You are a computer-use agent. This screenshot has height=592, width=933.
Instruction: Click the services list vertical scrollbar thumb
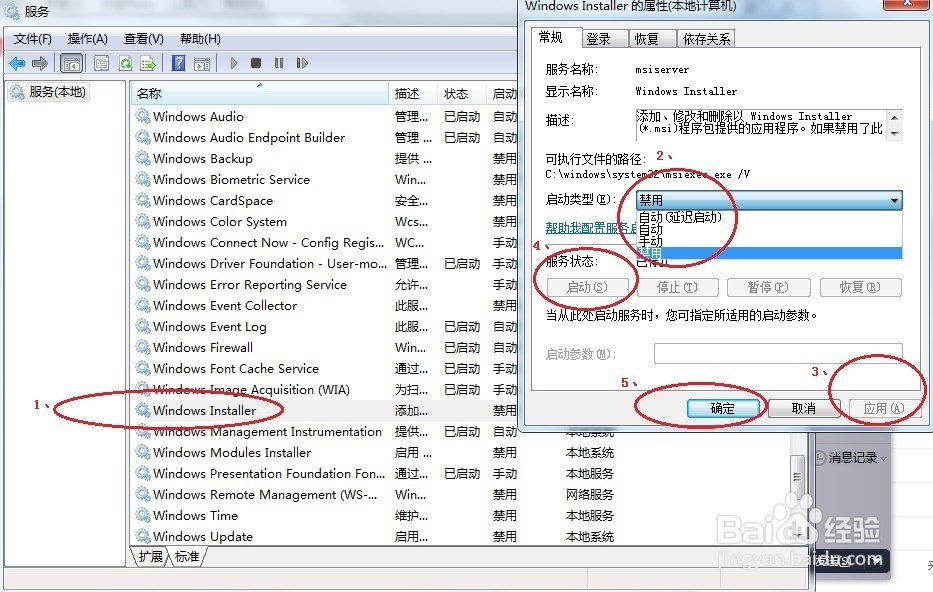point(797,476)
